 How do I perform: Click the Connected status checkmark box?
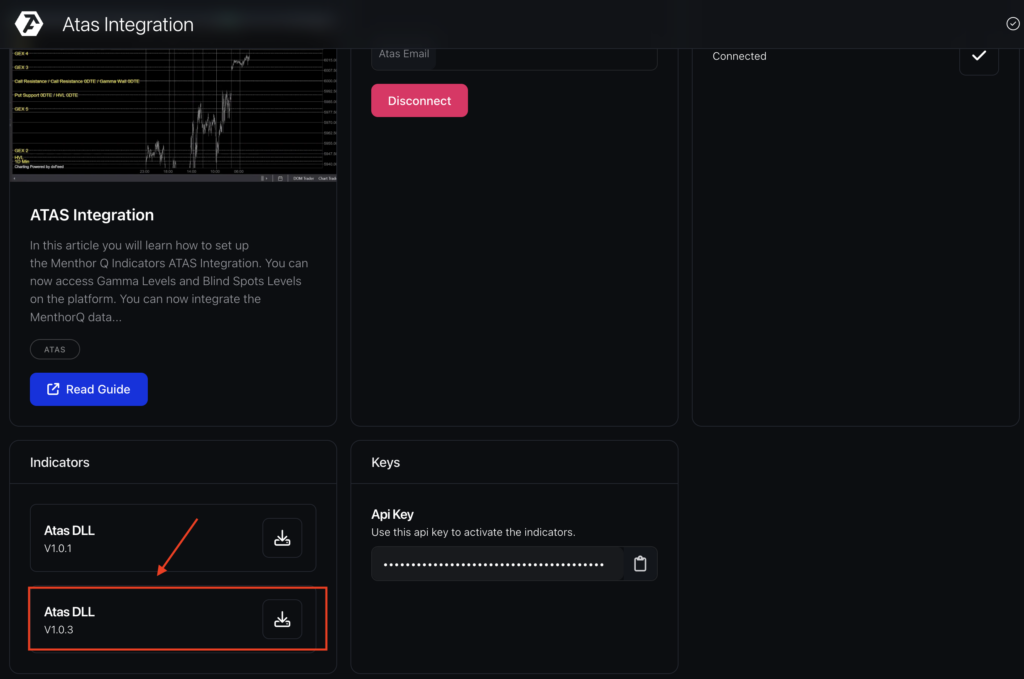point(978,57)
